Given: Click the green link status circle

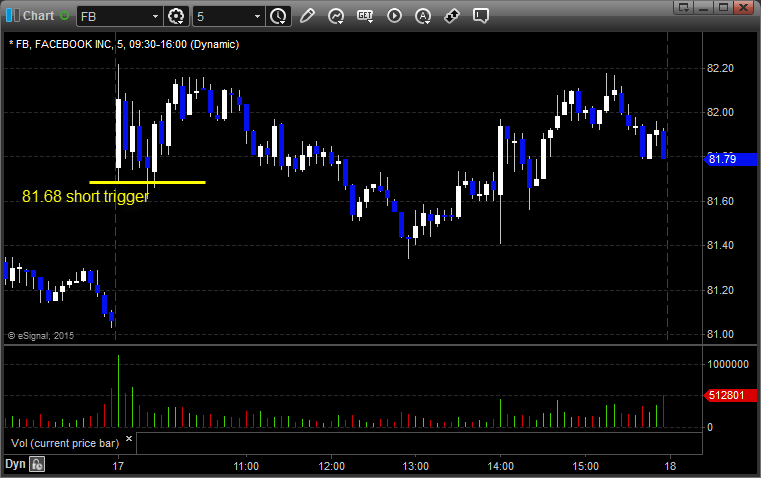Looking at the screenshot, I should 64,16.
